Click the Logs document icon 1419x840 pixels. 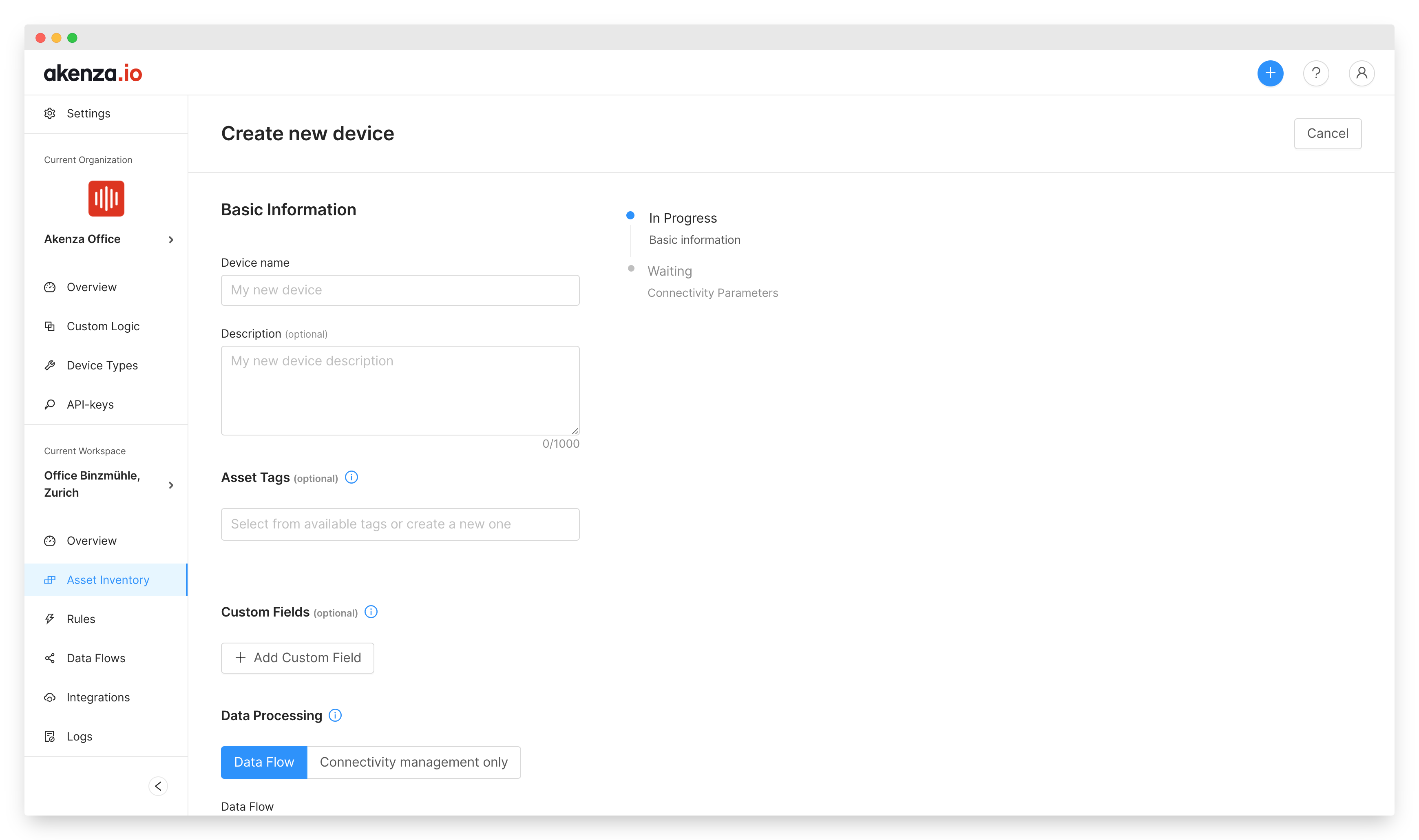click(50, 736)
